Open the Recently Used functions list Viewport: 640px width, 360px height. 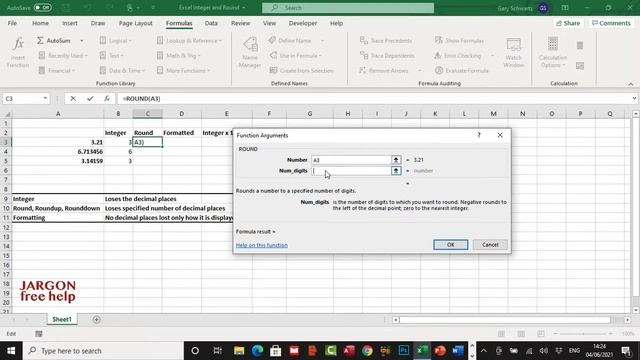pyautogui.click(x=62, y=56)
